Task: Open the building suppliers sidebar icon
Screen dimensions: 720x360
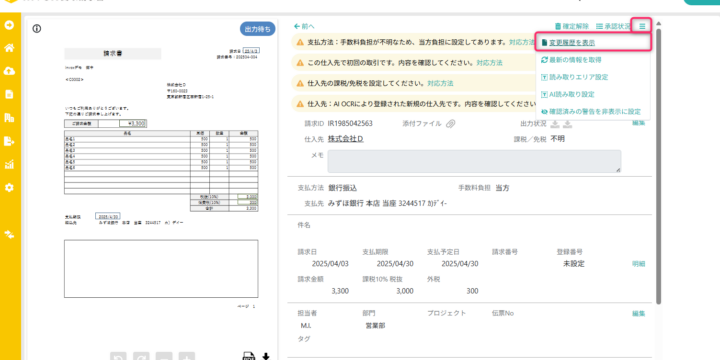Action: (x=9, y=118)
